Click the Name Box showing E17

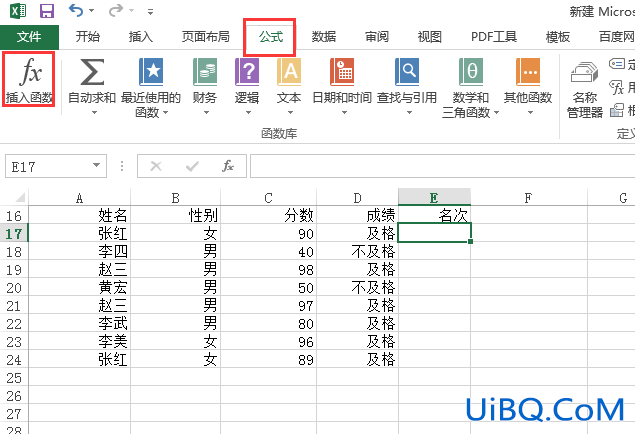click(x=56, y=166)
